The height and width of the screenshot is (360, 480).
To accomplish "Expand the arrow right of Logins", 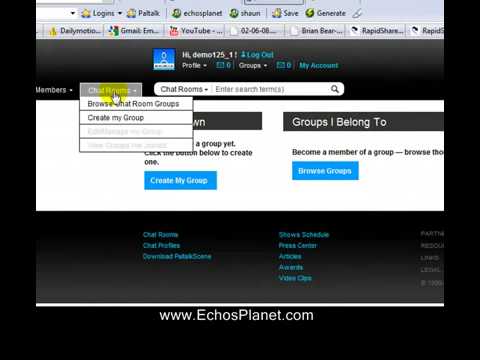I will coord(120,13).
